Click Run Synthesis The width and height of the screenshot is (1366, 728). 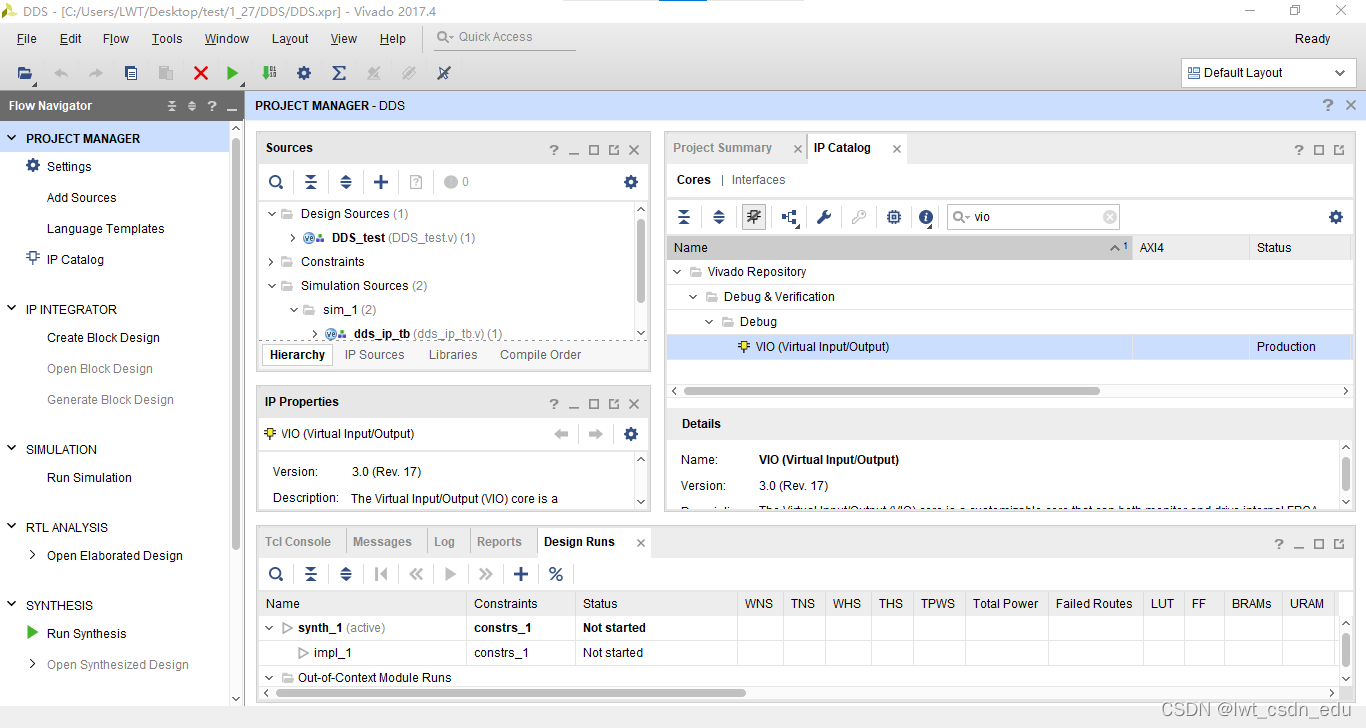pos(87,634)
